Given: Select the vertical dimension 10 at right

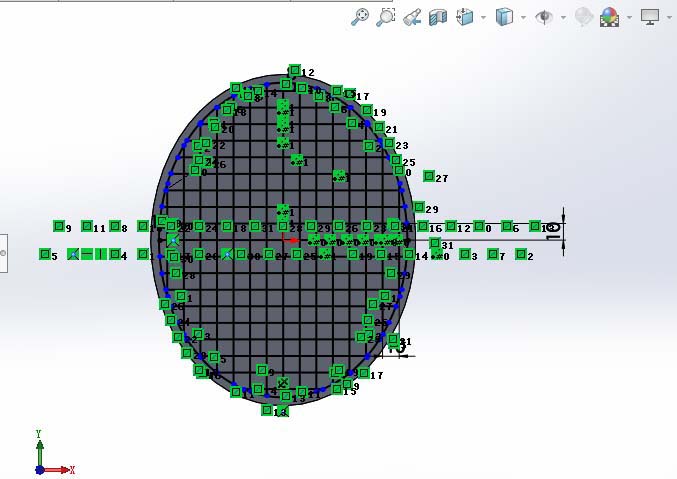Looking at the screenshot, I should click(x=553, y=232).
